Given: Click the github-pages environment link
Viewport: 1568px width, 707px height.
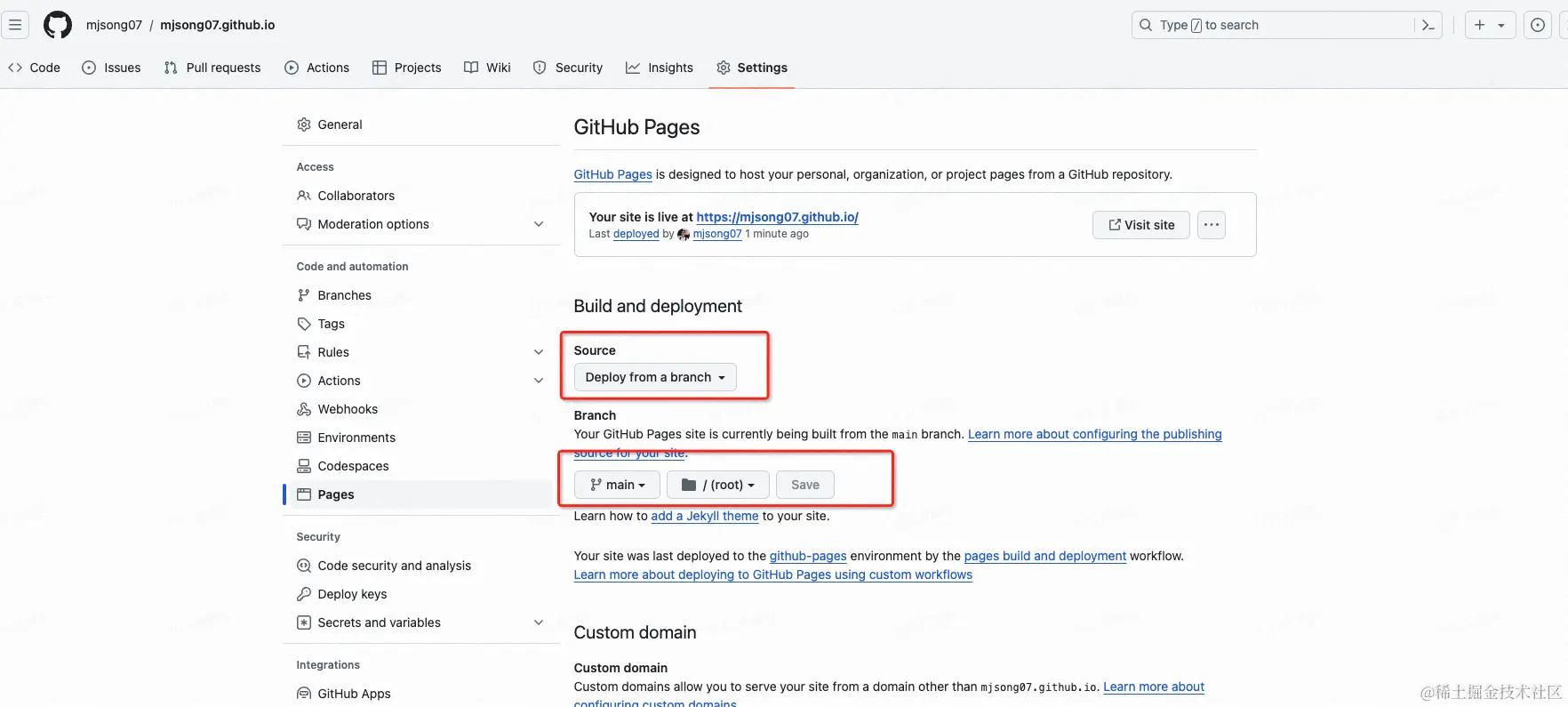Looking at the screenshot, I should point(808,556).
